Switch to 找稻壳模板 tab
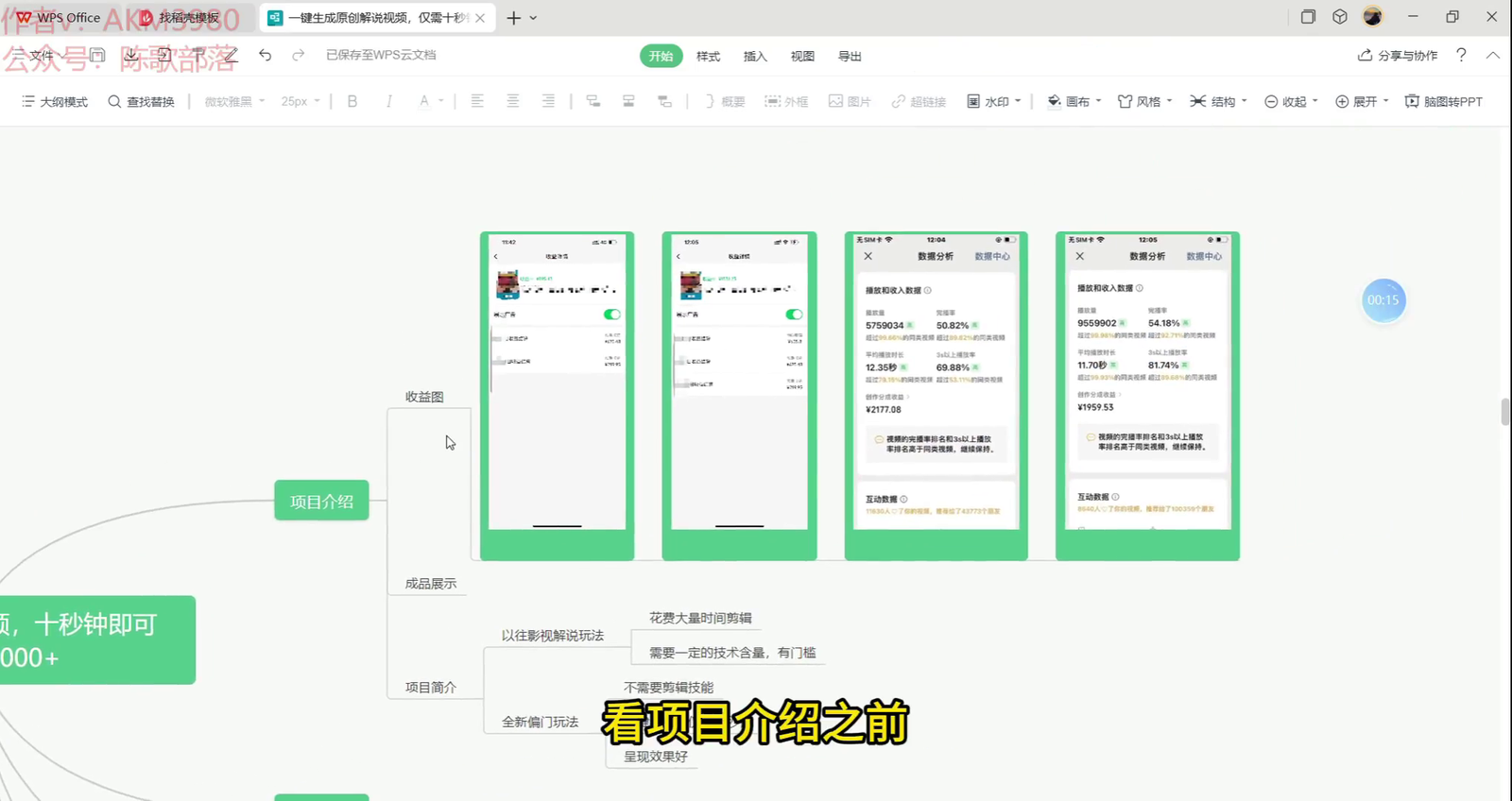1512x801 pixels. 190,18
